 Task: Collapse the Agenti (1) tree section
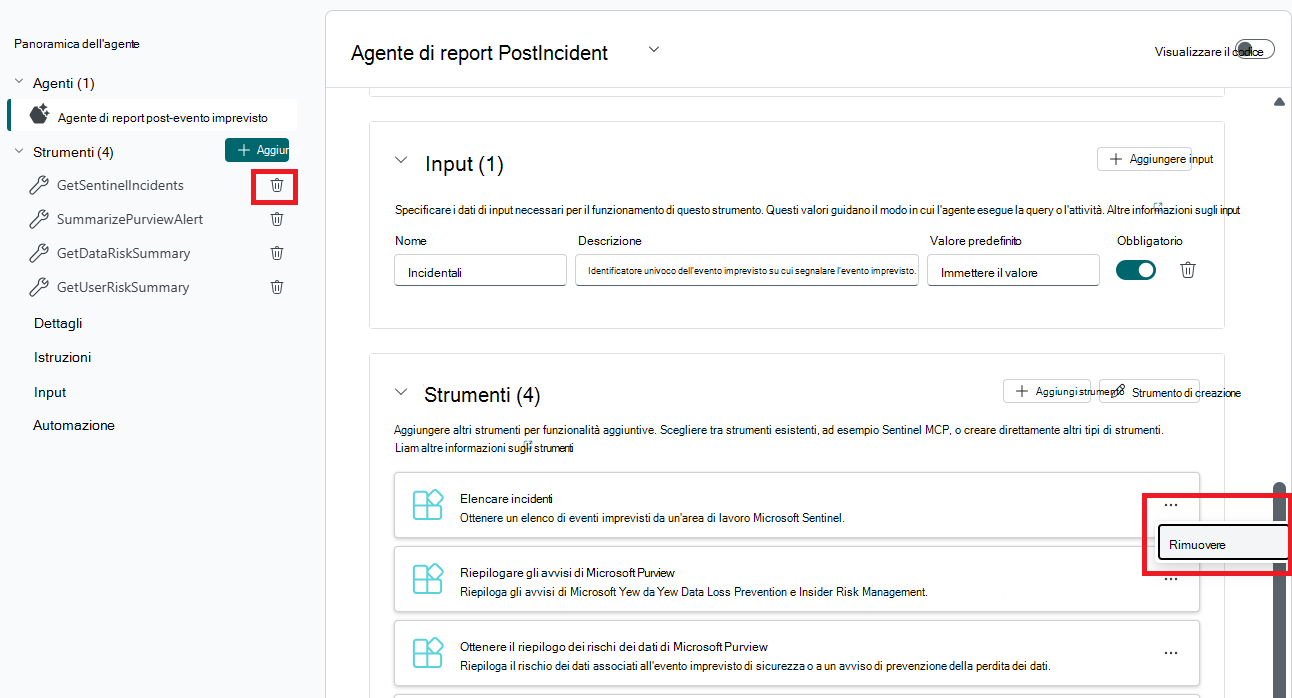19,82
